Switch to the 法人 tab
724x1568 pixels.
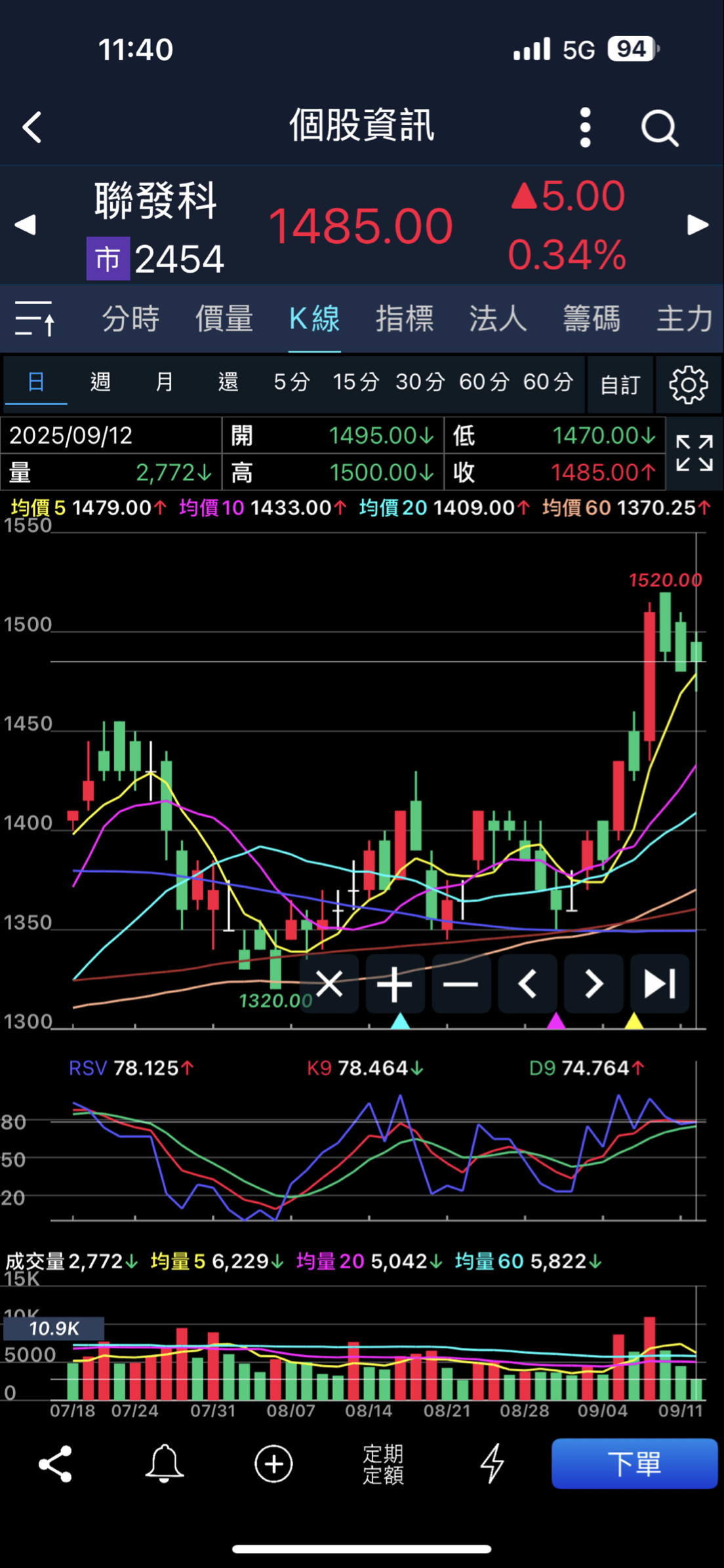pos(498,319)
